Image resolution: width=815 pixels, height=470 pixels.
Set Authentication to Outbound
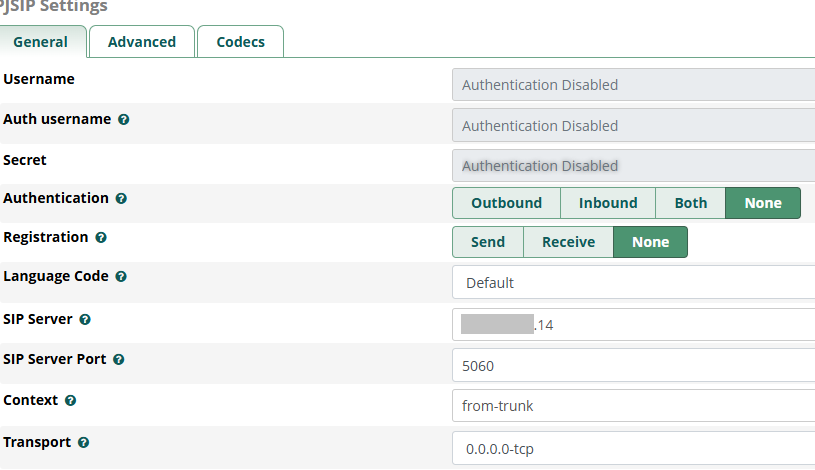pos(506,203)
